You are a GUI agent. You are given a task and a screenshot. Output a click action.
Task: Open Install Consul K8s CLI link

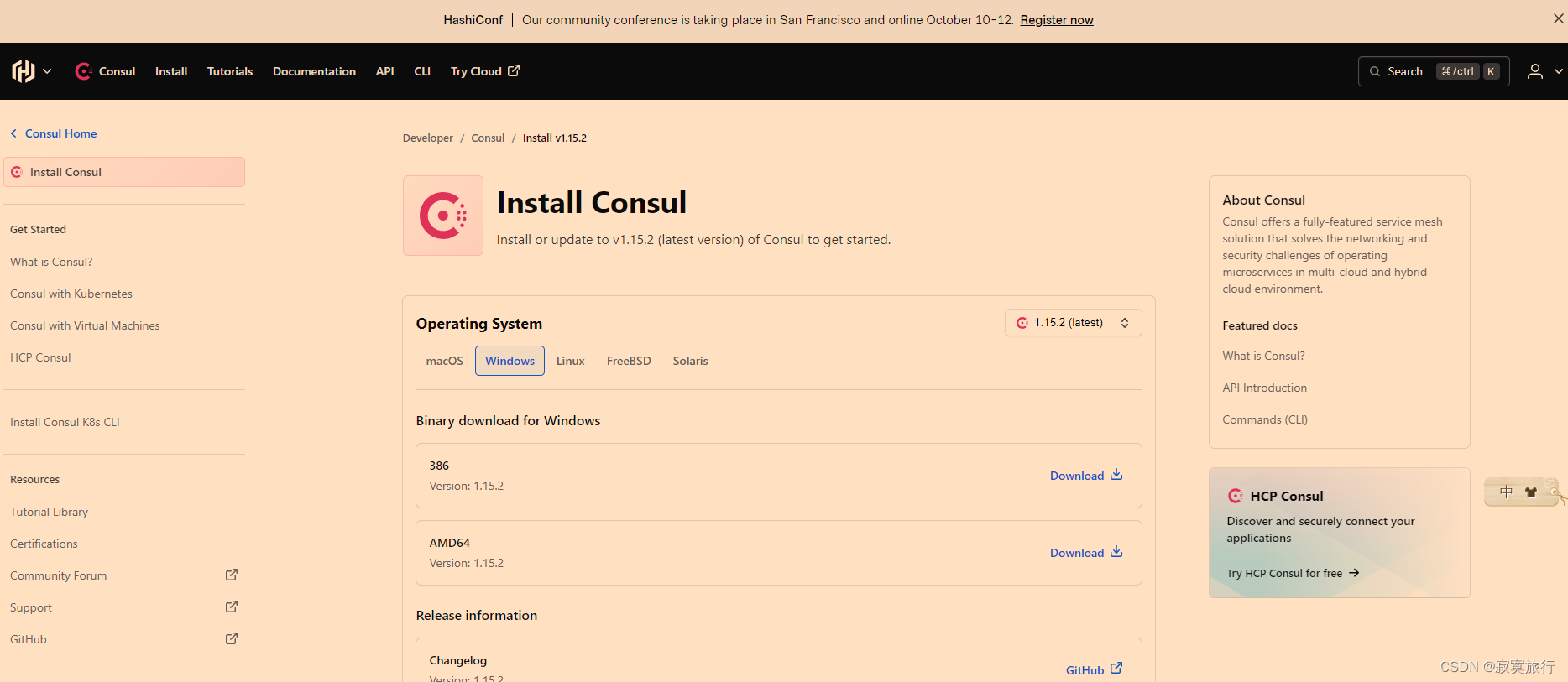click(x=65, y=422)
